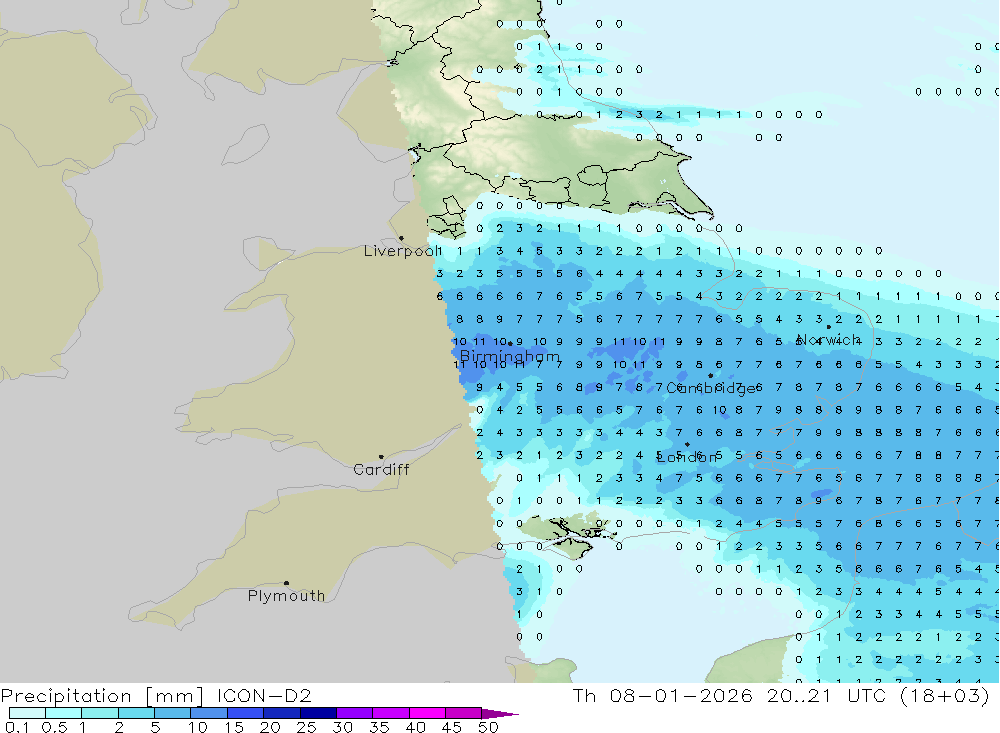Click the Cardiff city label
The width and height of the screenshot is (1000, 733).
[x=381, y=470]
